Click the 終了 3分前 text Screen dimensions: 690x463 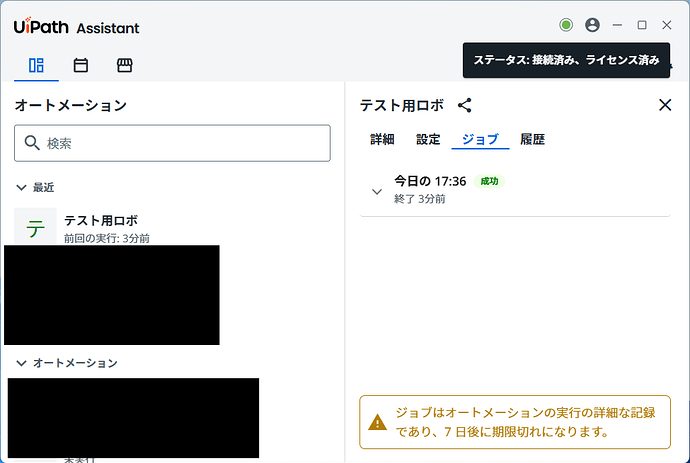[419, 199]
